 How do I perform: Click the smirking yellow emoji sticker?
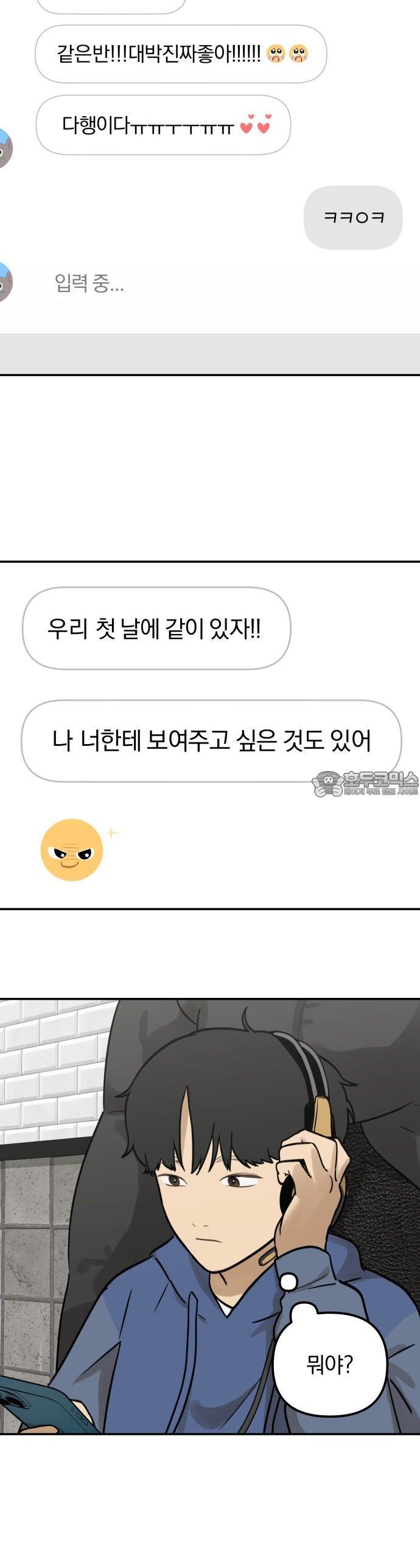coord(72,850)
